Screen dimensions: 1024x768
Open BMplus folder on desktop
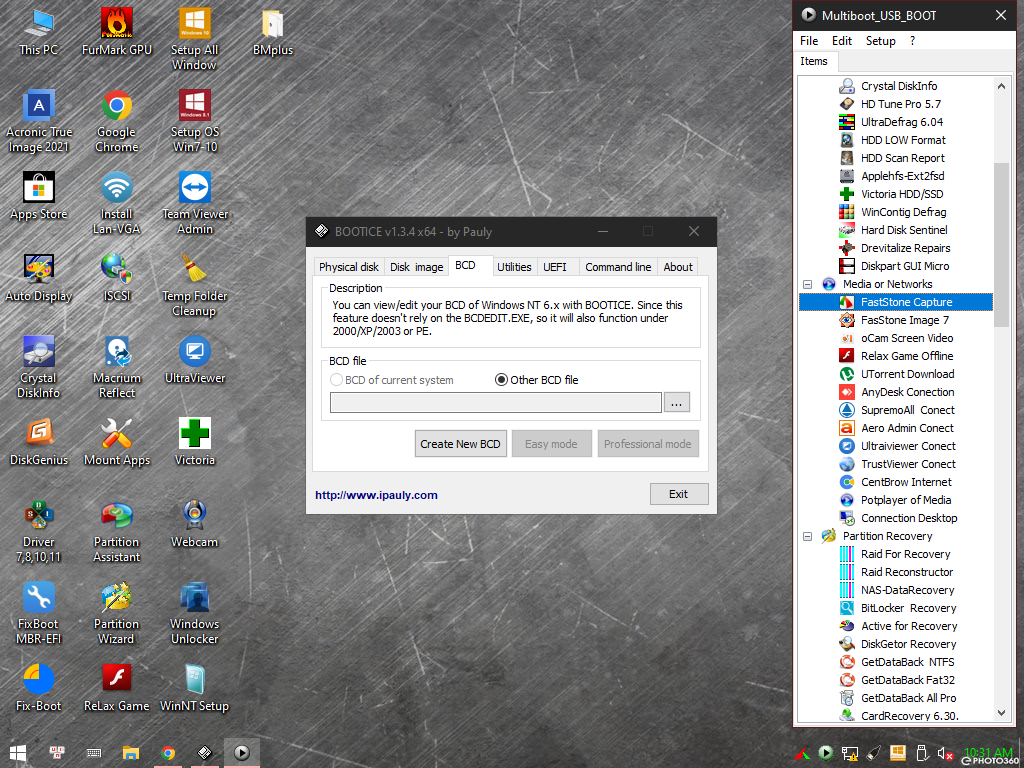(272, 33)
